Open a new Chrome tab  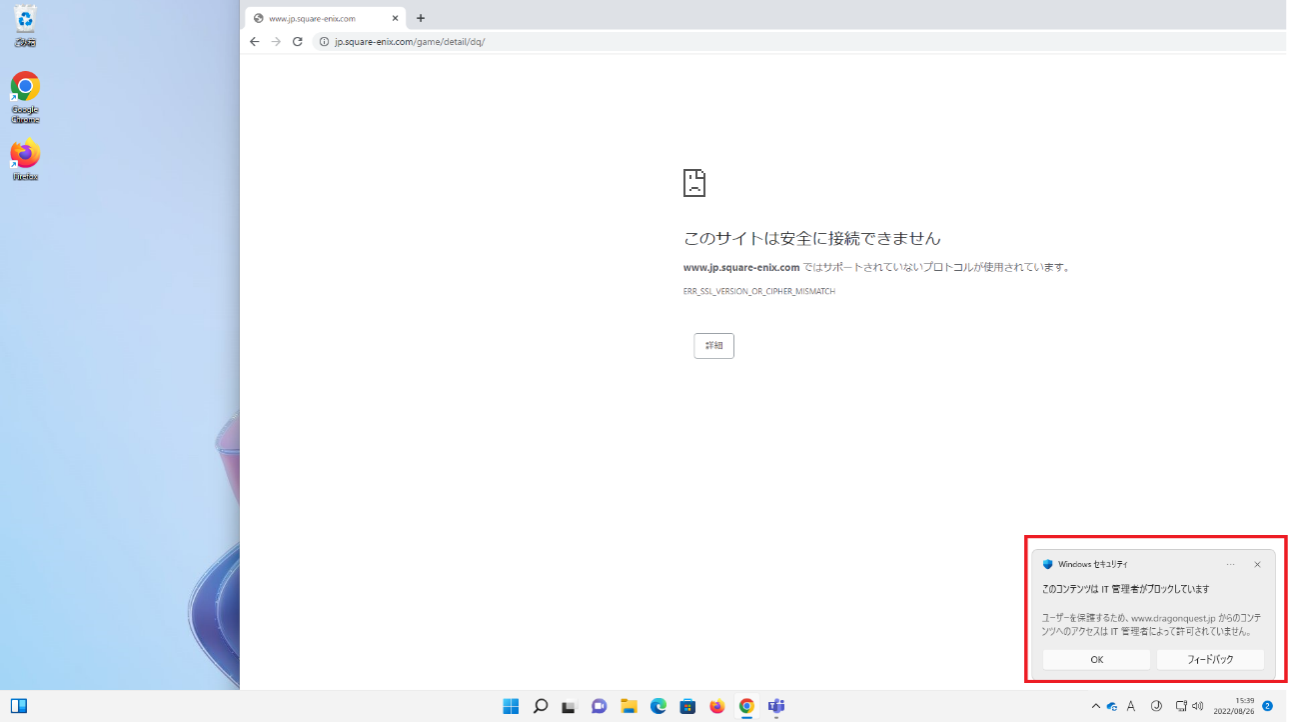pyautogui.click(x=420, y=18)
